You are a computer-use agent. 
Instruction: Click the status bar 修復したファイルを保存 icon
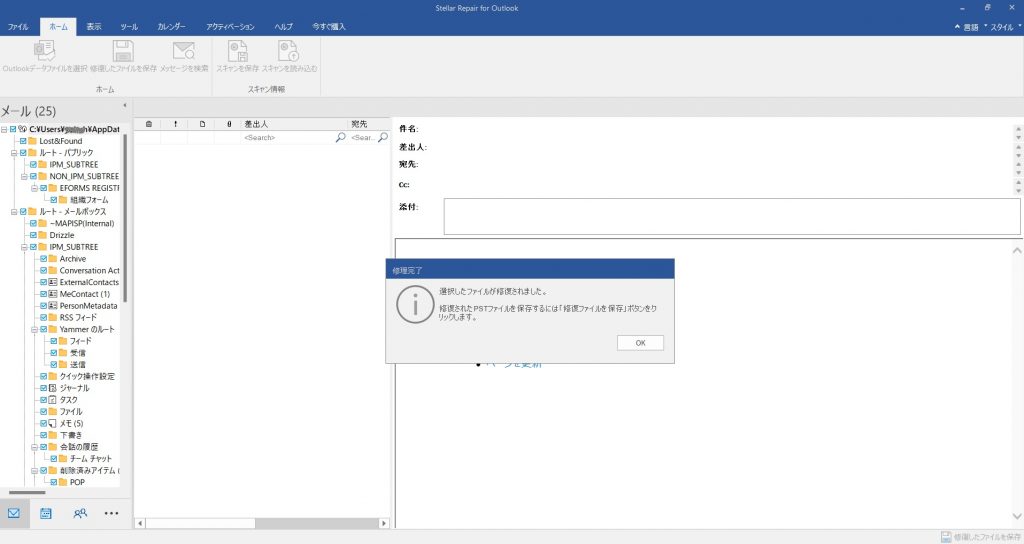(946, 537)
